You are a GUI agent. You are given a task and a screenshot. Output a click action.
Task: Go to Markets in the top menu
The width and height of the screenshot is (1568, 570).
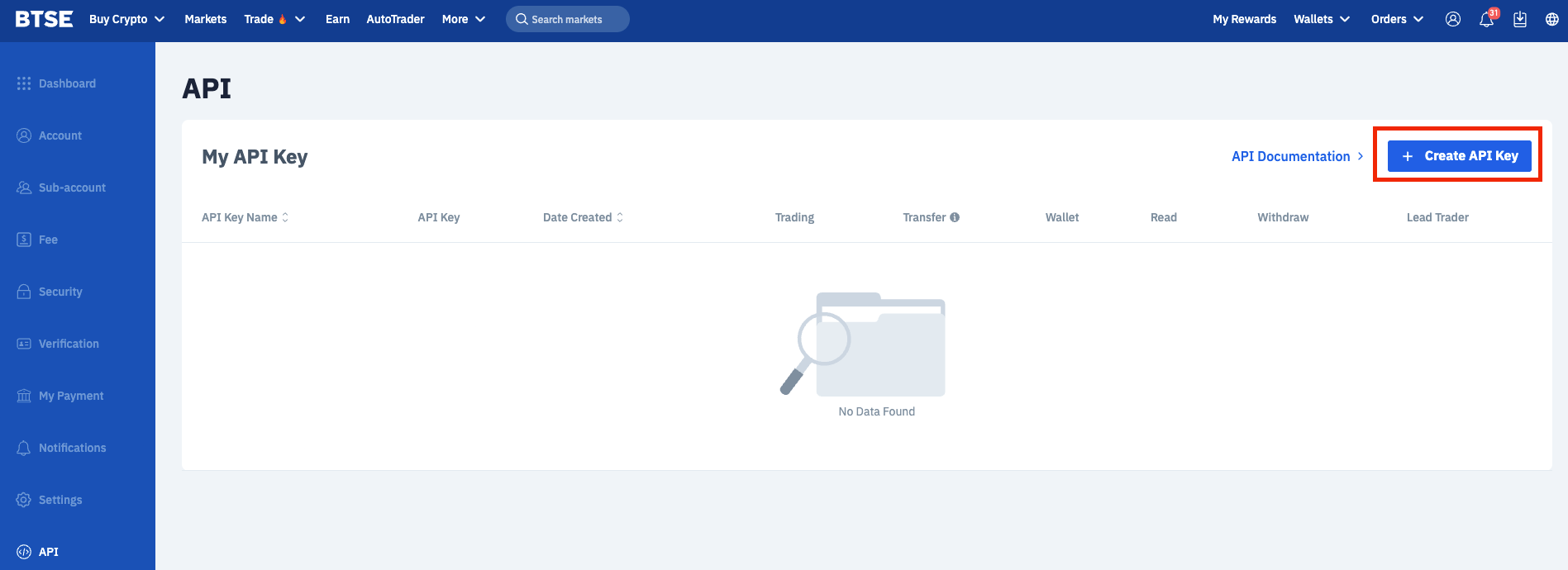click(x=205, y=19)
